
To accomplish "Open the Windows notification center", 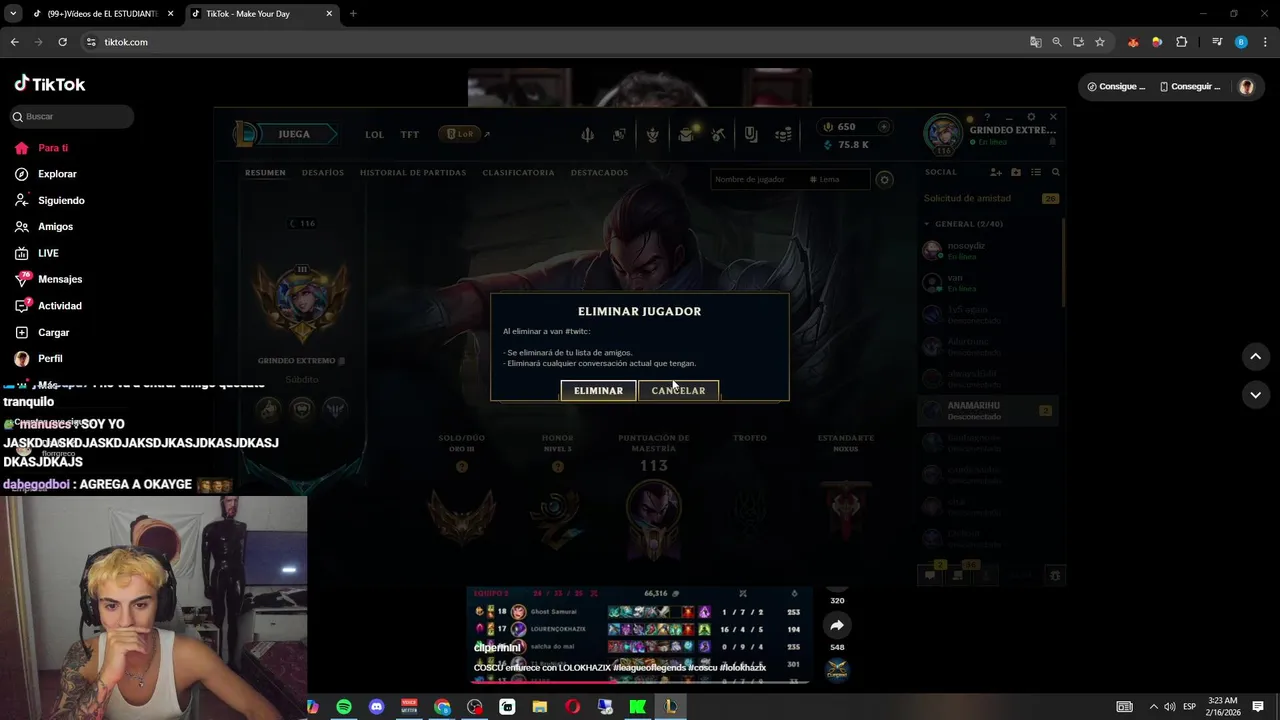I will [1258, 707].
